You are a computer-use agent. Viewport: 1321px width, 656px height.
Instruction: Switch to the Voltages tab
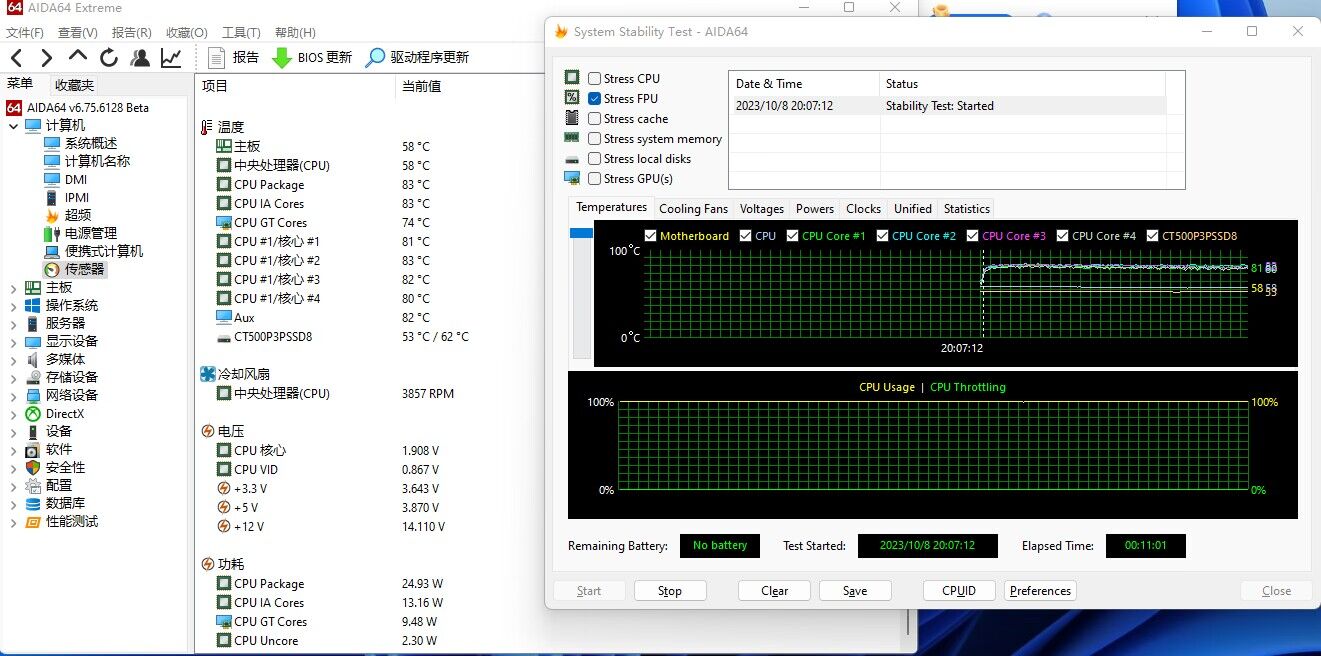click(x=762, y=209)
